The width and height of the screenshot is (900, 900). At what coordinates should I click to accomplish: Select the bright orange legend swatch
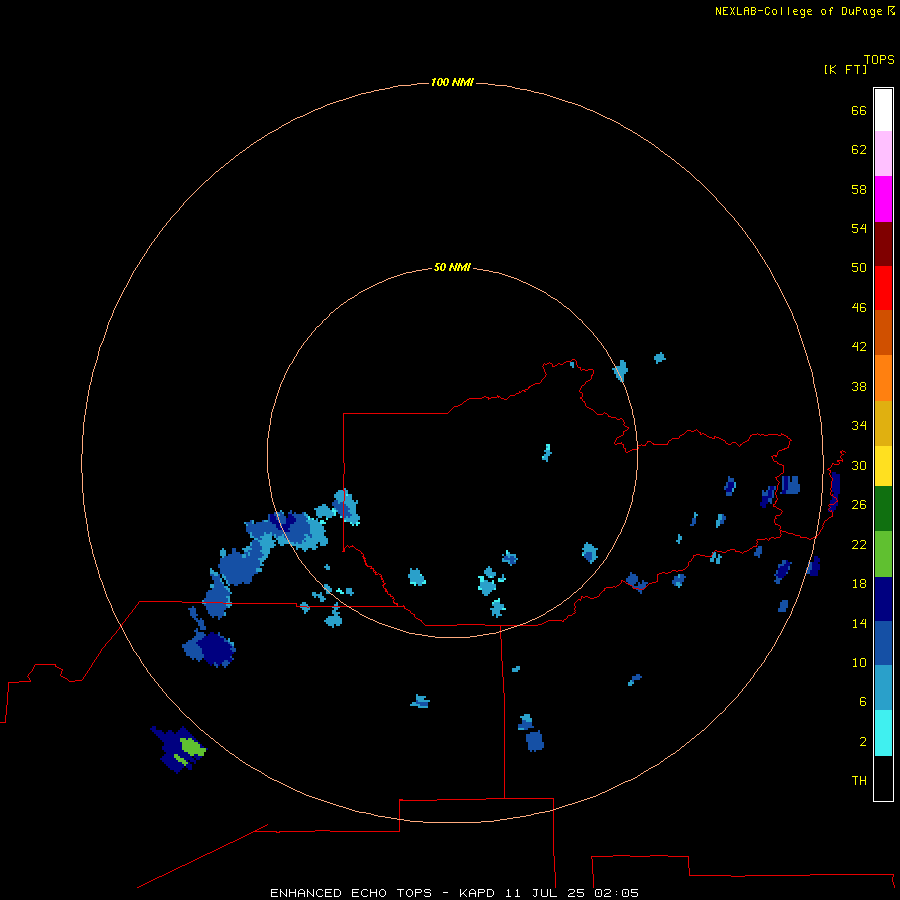(883, 378)
